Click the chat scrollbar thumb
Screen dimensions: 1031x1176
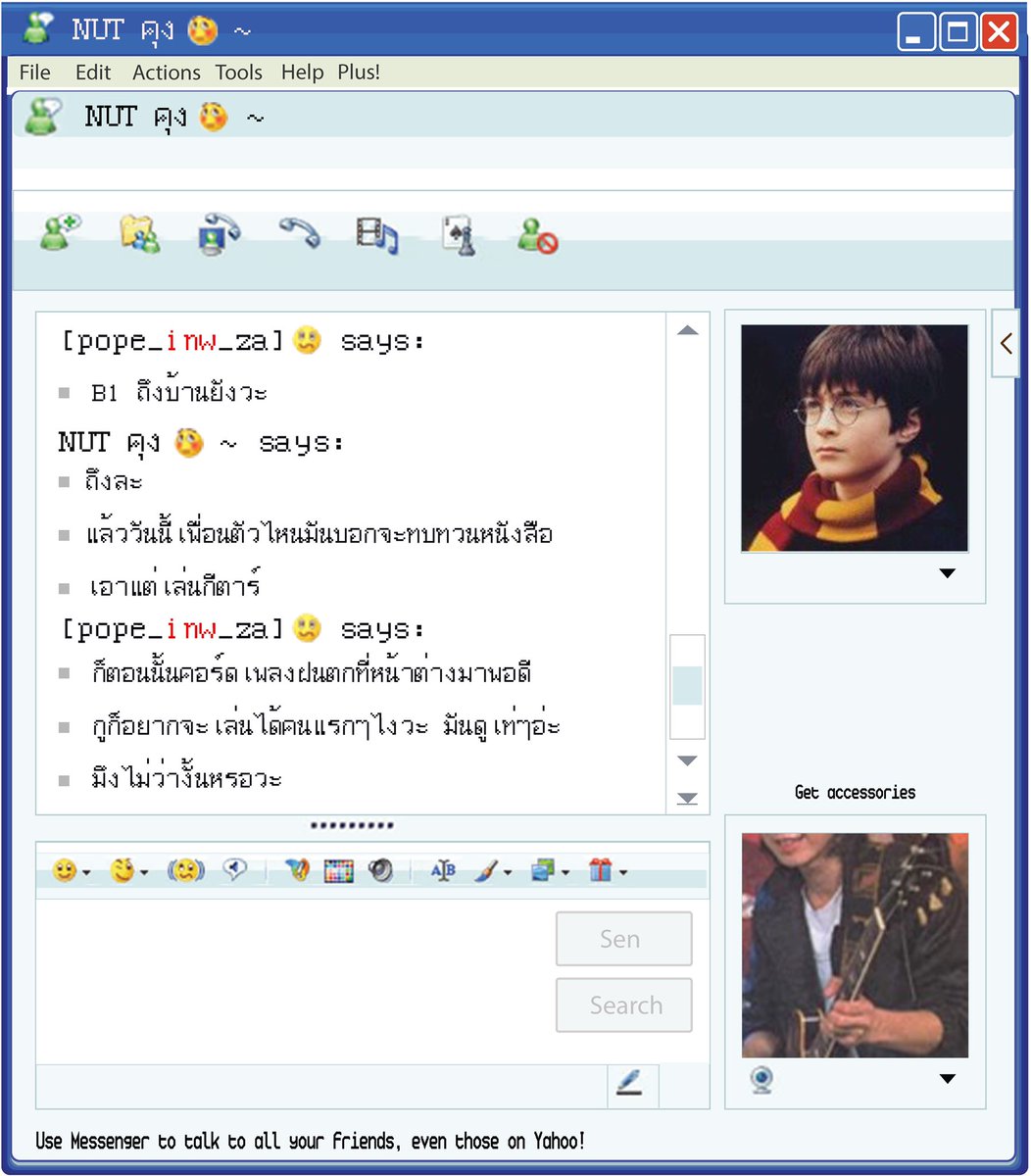[687, 686]
